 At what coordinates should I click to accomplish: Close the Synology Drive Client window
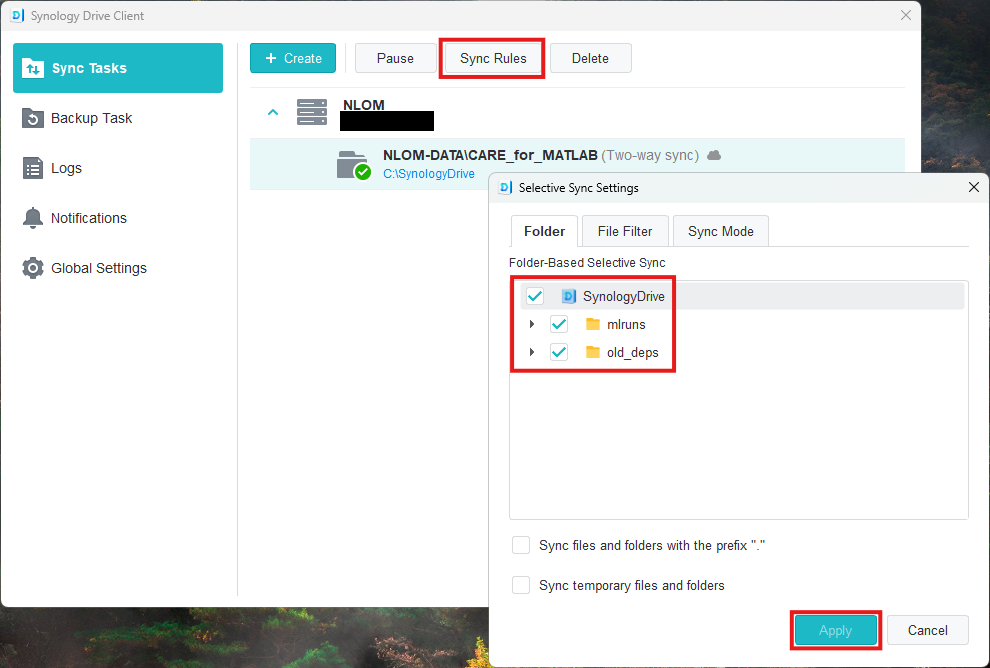905,15
